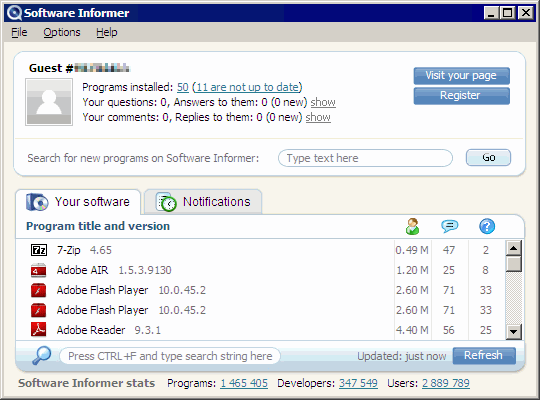
Task: Click the 1.20 M users value for Adobe AIR
Action: (x=412, y=270)
